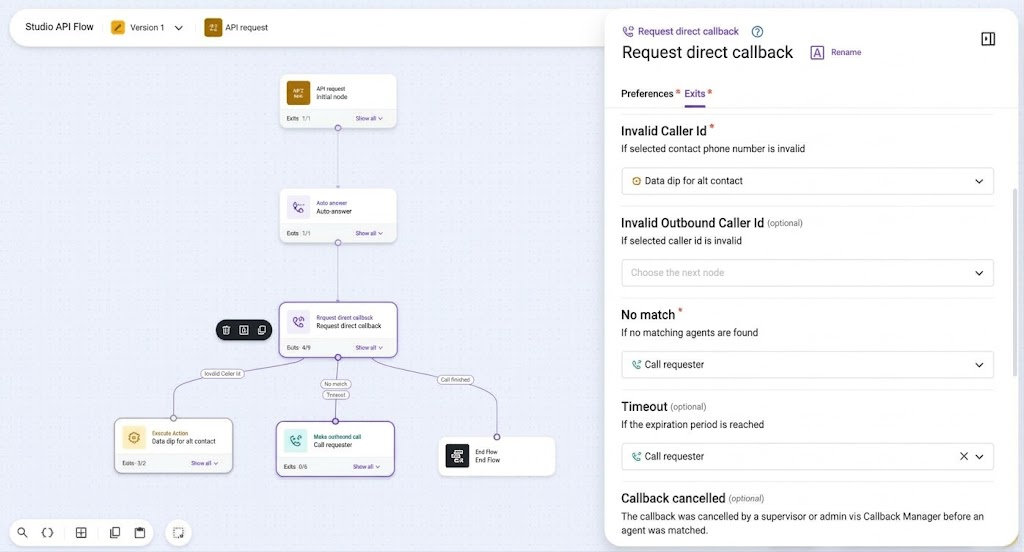Image resolution: width=1024 pixels, height=552 pixels.
Task: Click the pencil edit icon beside Version 1
Action: tap(118, 27)
